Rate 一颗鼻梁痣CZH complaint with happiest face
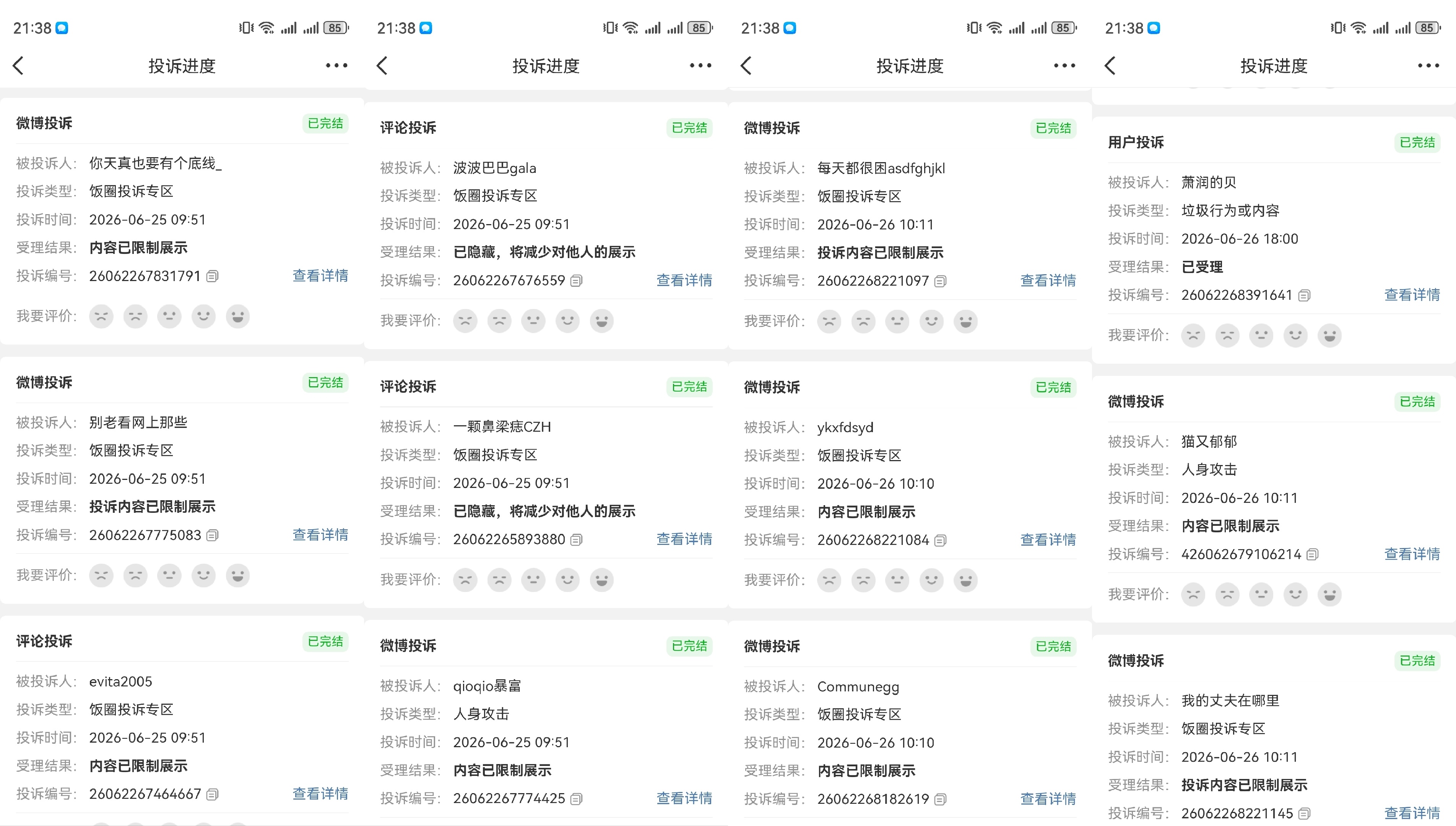The height and width of the screenshot is (826, 1456). coord(602,580)
